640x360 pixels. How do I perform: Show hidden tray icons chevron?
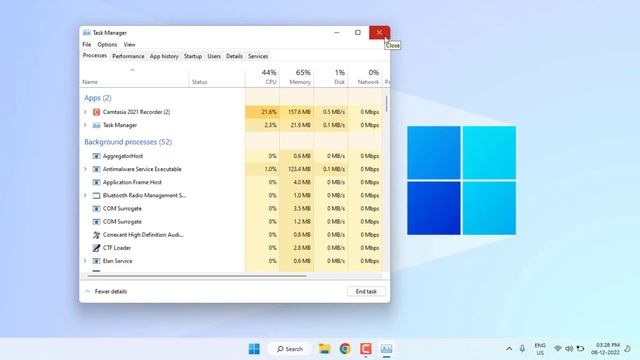tap(509, 349)
